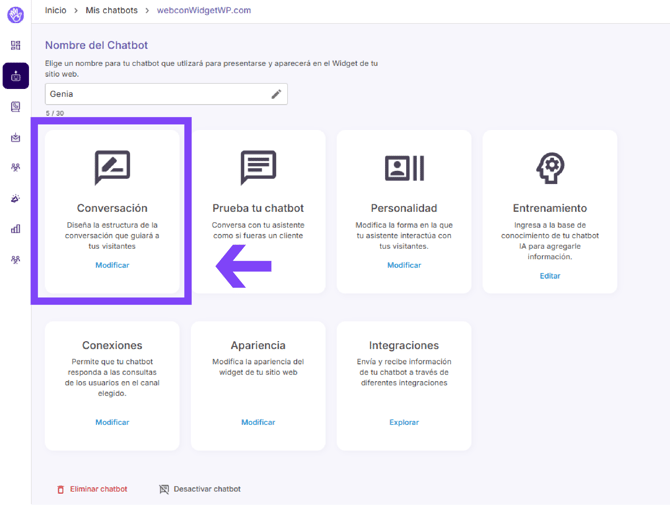670x505 pixels.
Task: Click Modificar under Conexiones
Action: coord(112,422)
